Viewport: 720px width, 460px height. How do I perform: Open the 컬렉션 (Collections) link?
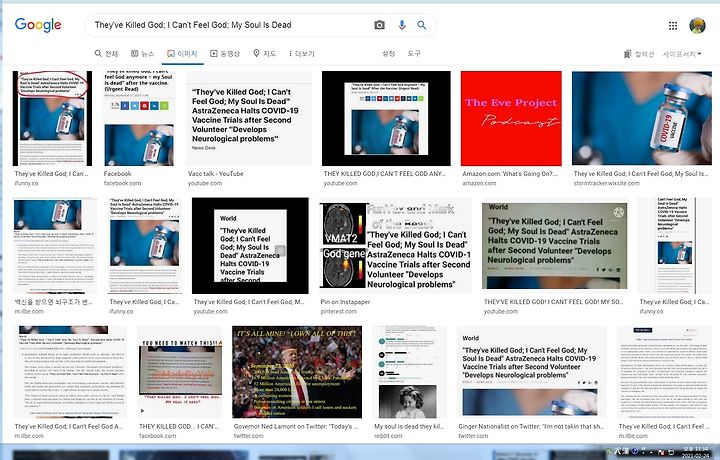coord(639,54)
